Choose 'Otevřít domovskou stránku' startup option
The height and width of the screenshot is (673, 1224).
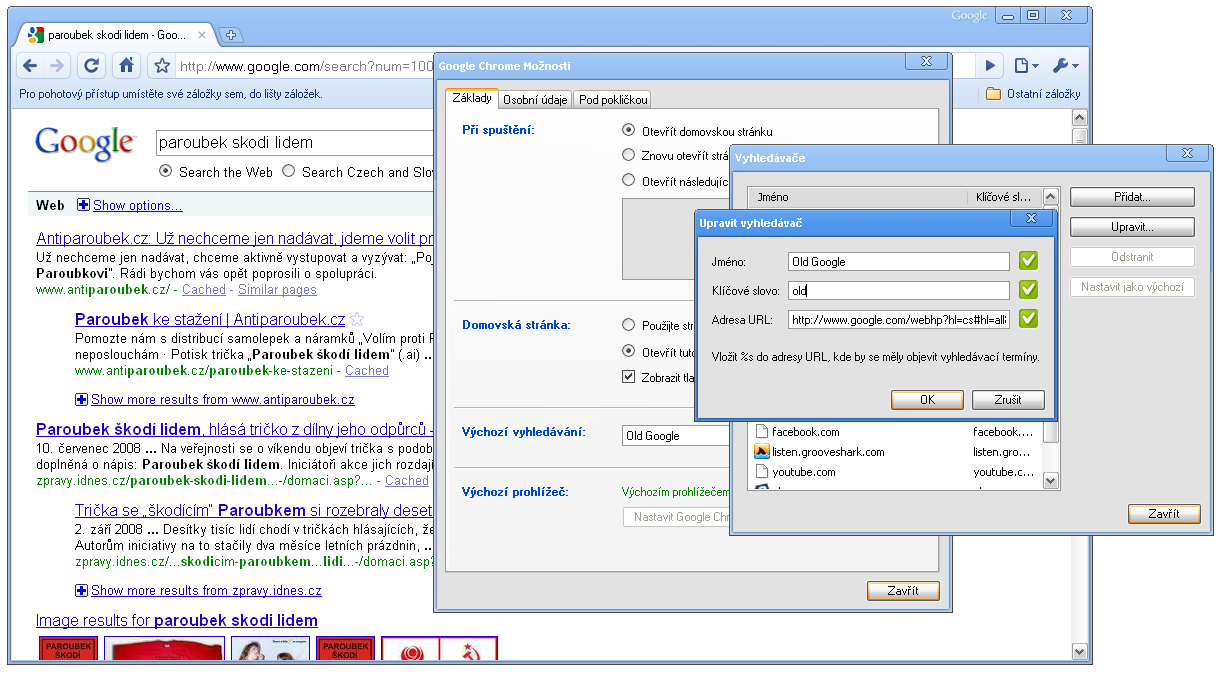tap(628, 130)
